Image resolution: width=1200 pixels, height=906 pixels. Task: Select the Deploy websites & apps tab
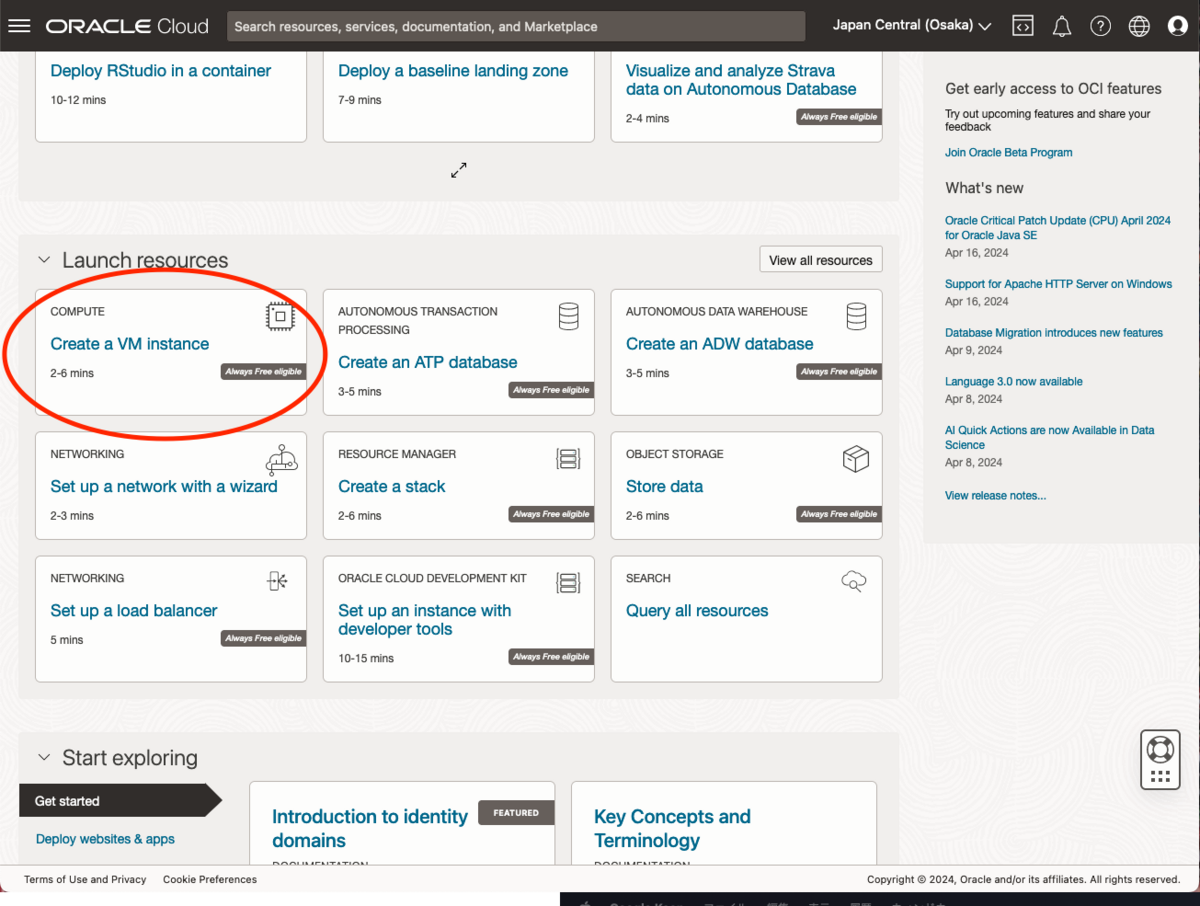(105, 839)
